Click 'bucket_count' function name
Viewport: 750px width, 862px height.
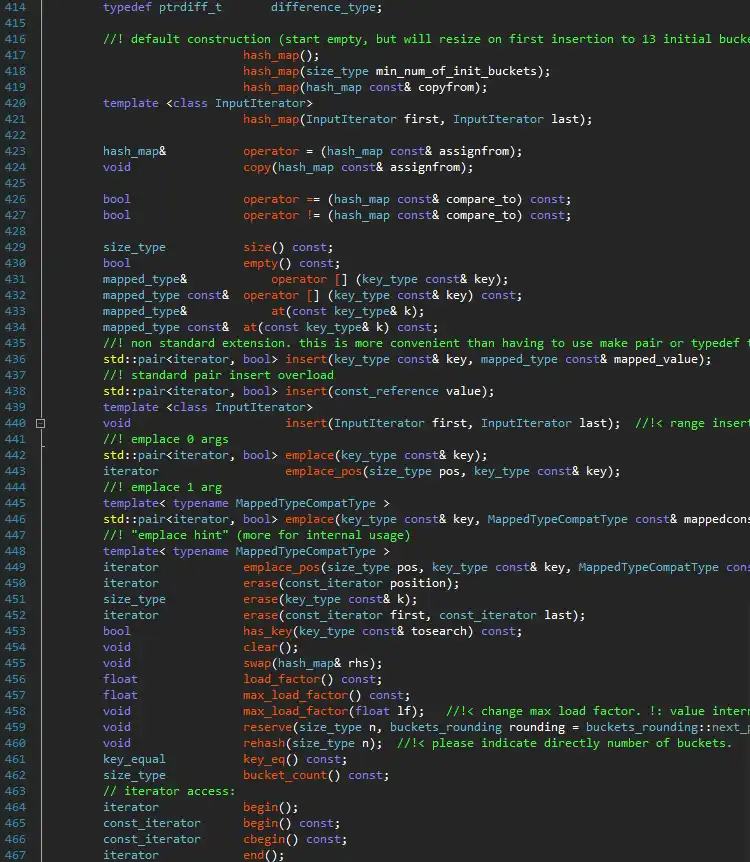point(285,775)
